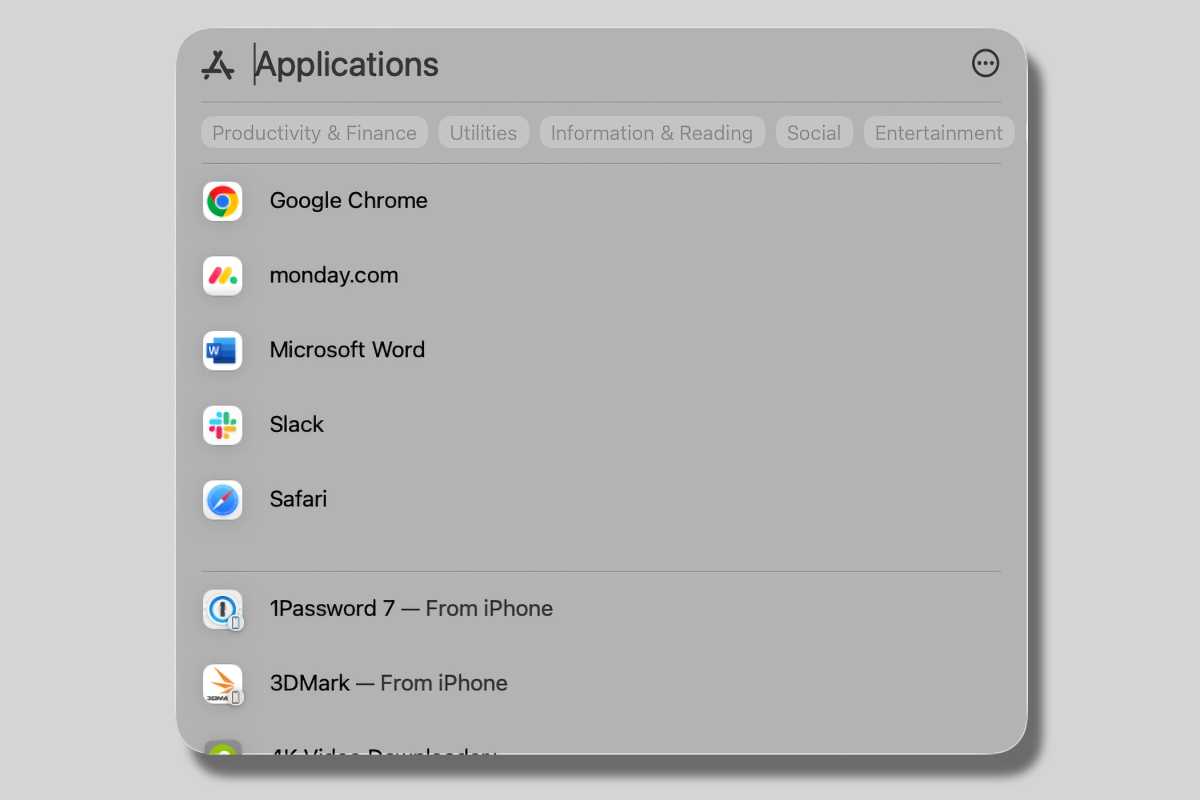Choose Information & Reading category
This screenshot has height=800, width=1200.
[652, 133]
